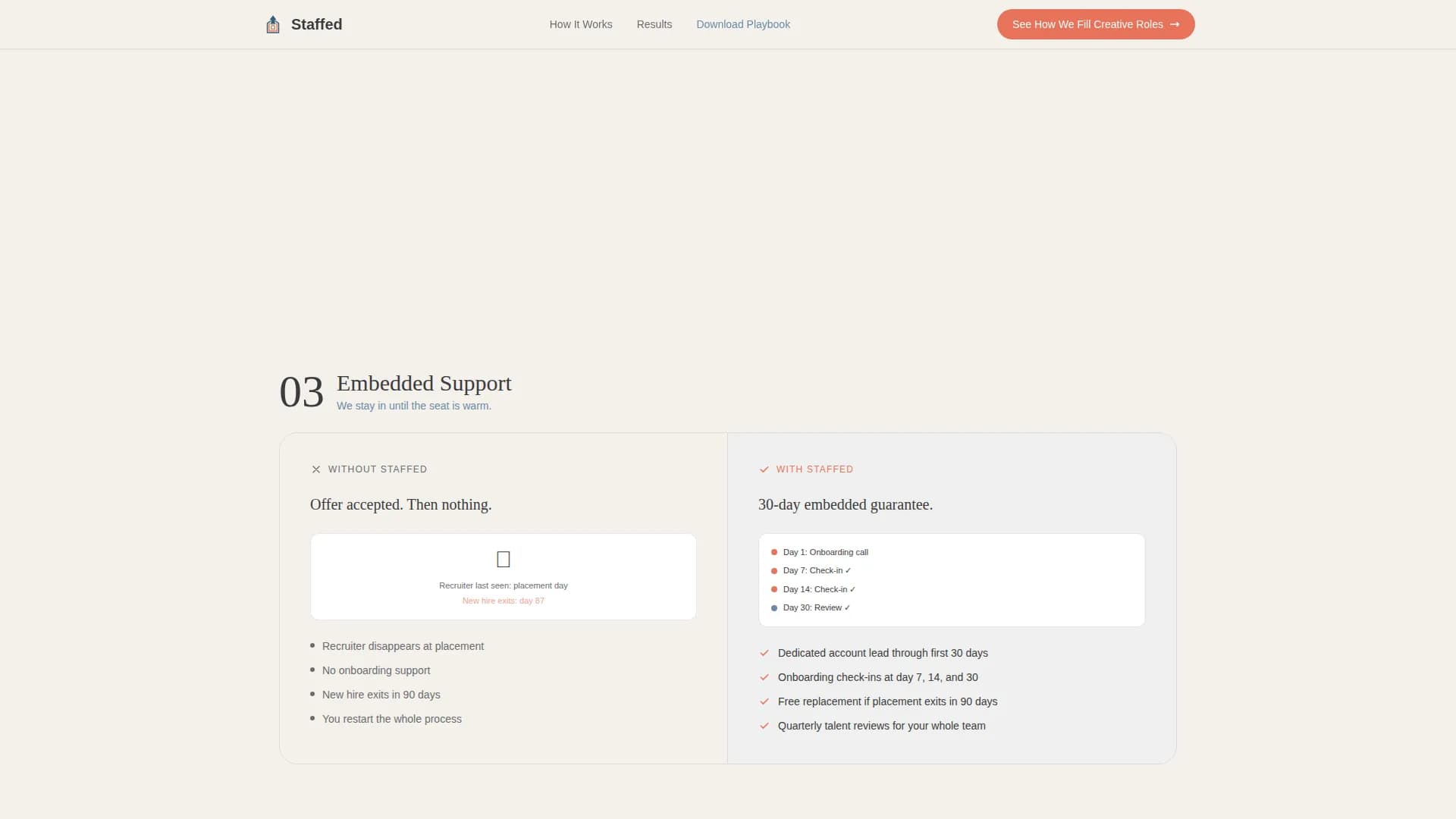Image resolution: width=1456 pixels, height=819 pixels.
Task: Click the arrow icon inside the orange CTA button
Action: point(1174,24)
